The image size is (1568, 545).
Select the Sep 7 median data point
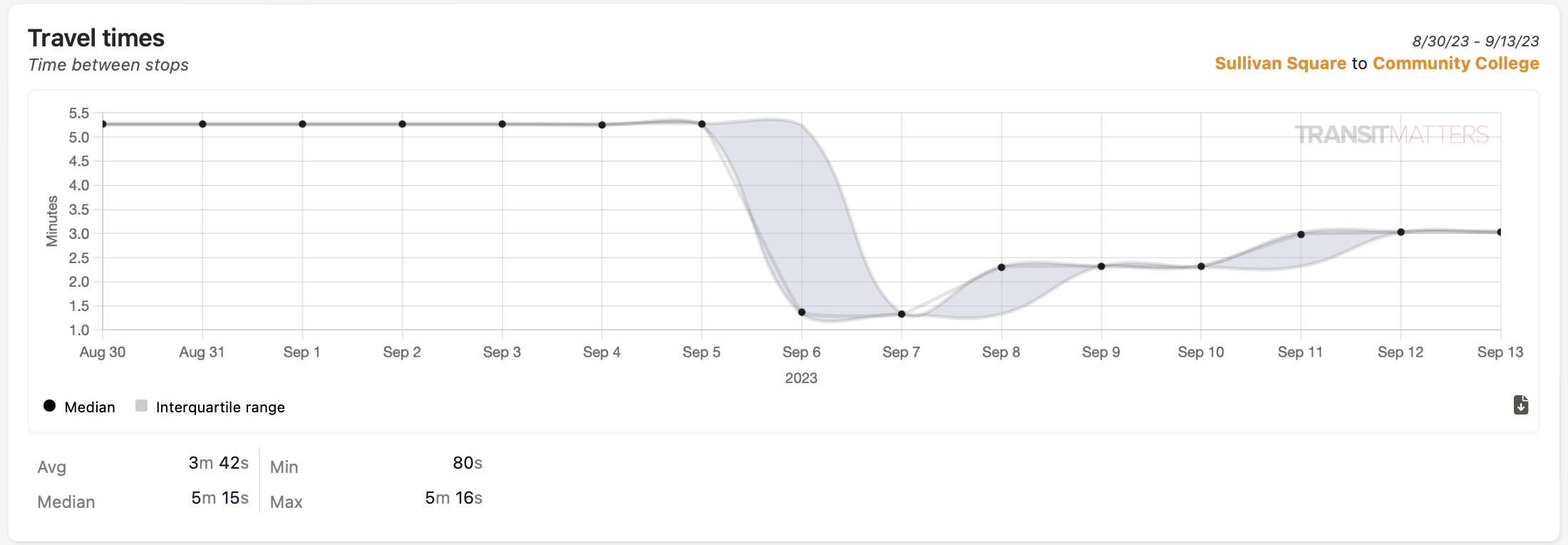(x=902, y=314)
